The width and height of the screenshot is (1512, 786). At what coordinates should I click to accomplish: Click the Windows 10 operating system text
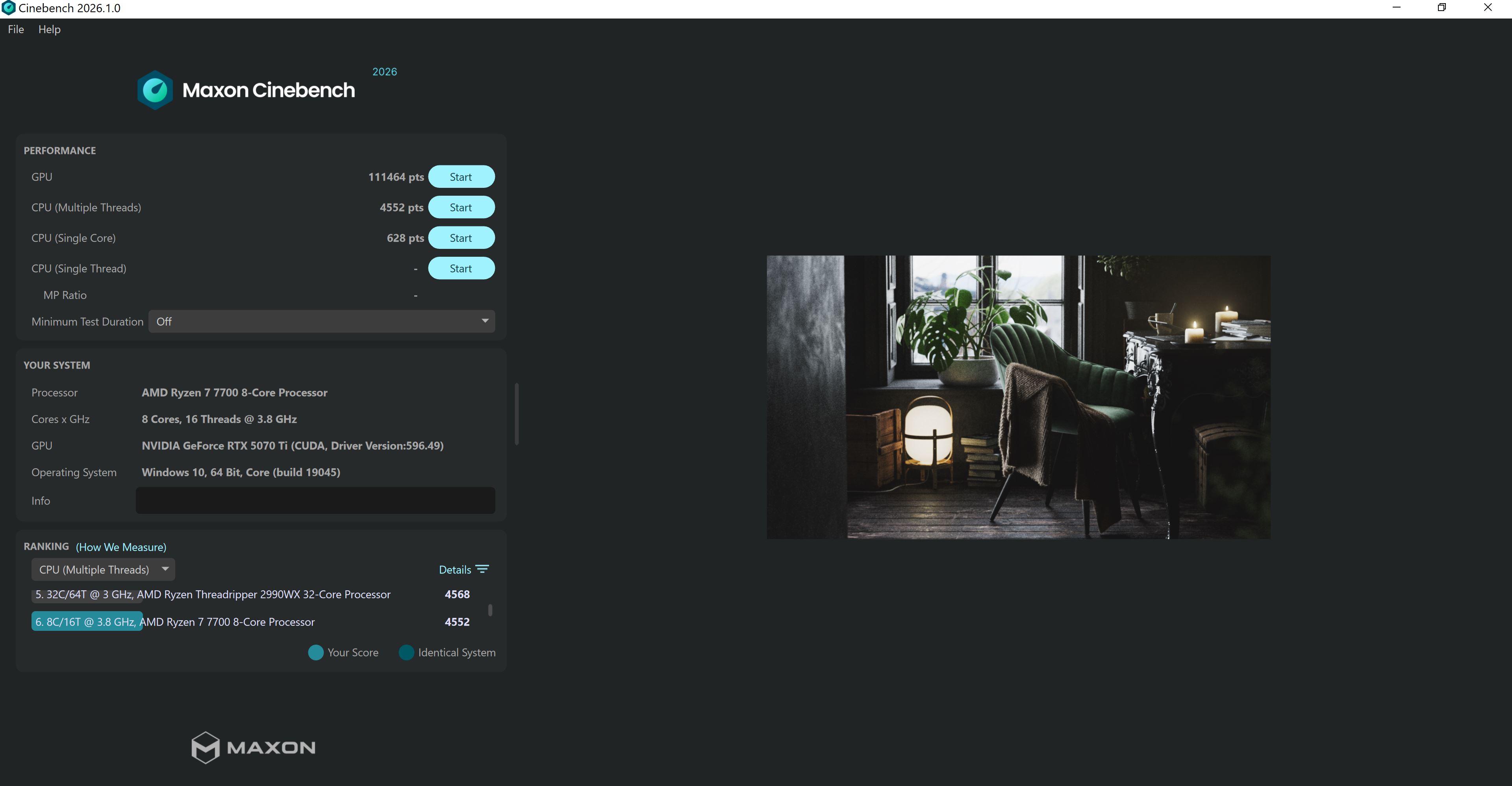(241, 472)
